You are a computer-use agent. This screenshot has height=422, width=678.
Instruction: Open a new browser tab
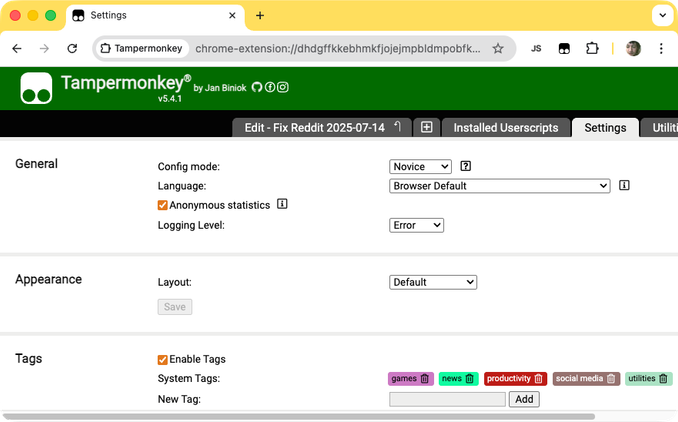[260, 16]
